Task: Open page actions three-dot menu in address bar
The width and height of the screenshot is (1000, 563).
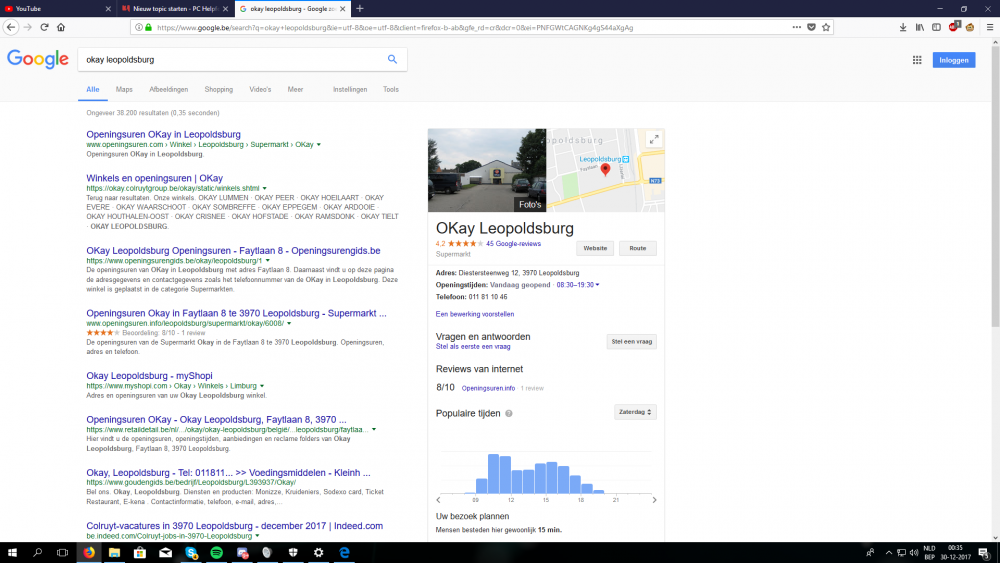Action: coord(797,27)
